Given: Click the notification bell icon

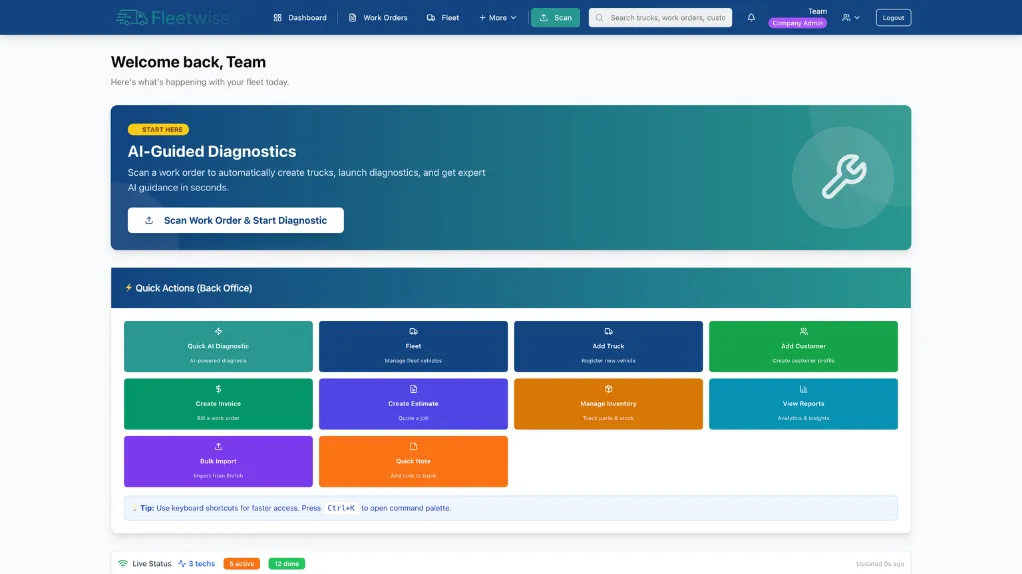Looking at the screenshot, I should [x=751, y=17].
